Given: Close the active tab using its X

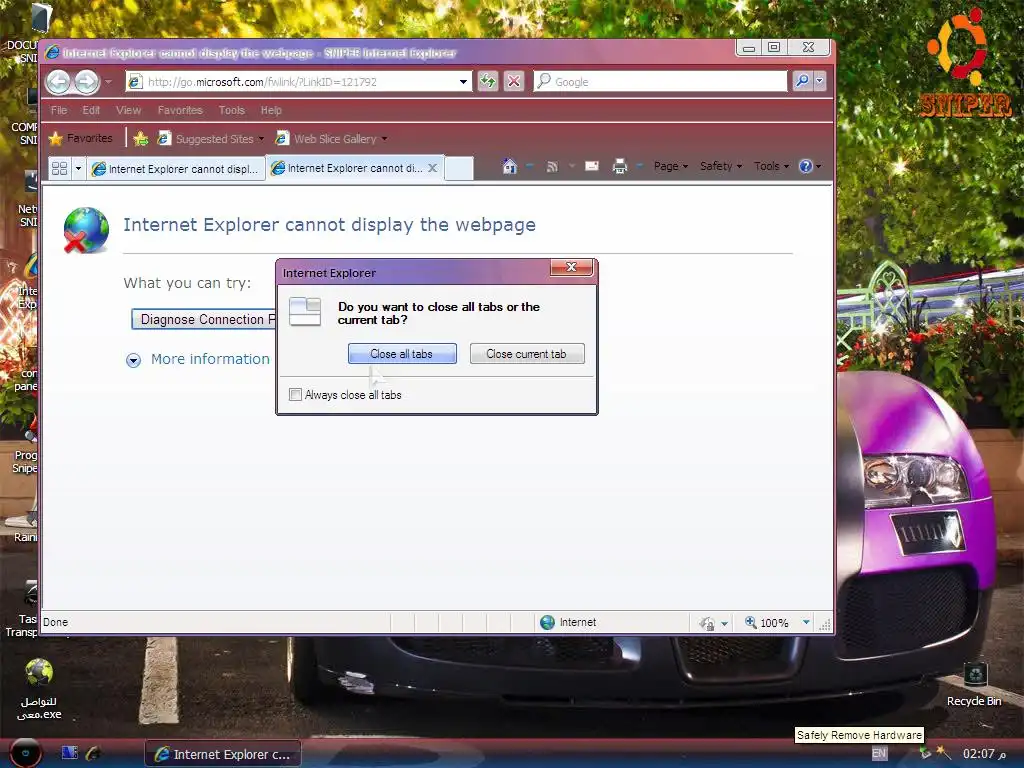Looking at the screenshot, I should (432, 168).
